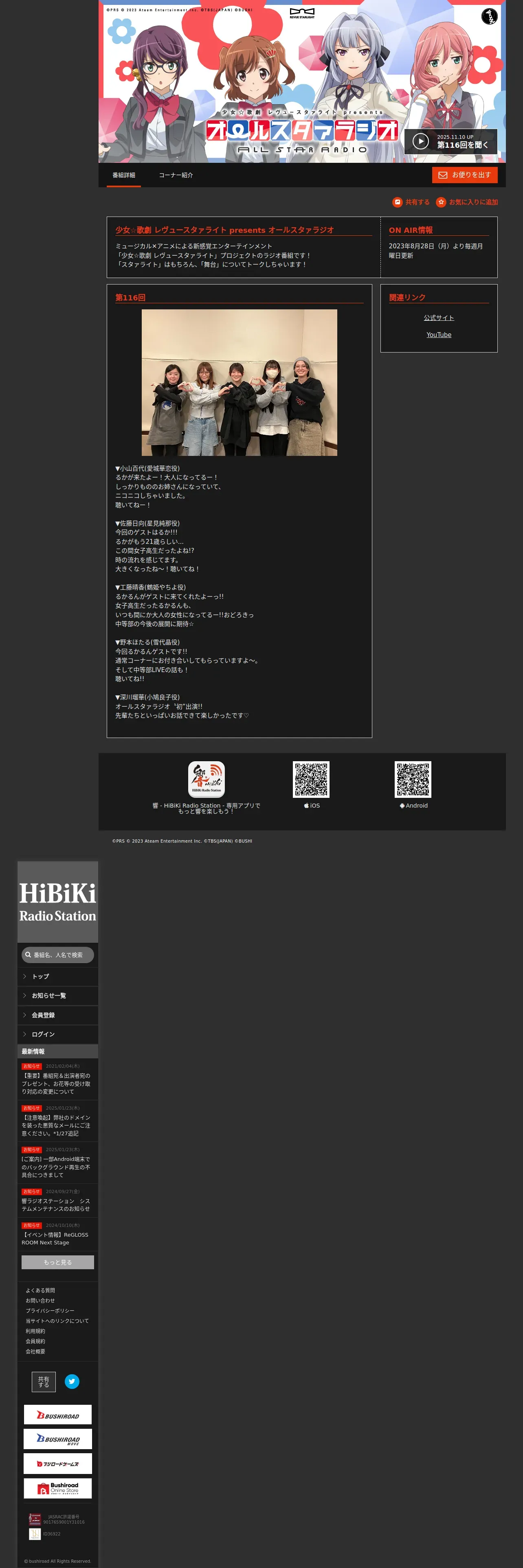Click the 最新情報 sidebar heading
The width and height of the screenshot is (523, 1568).
(x=33, y=1051)
